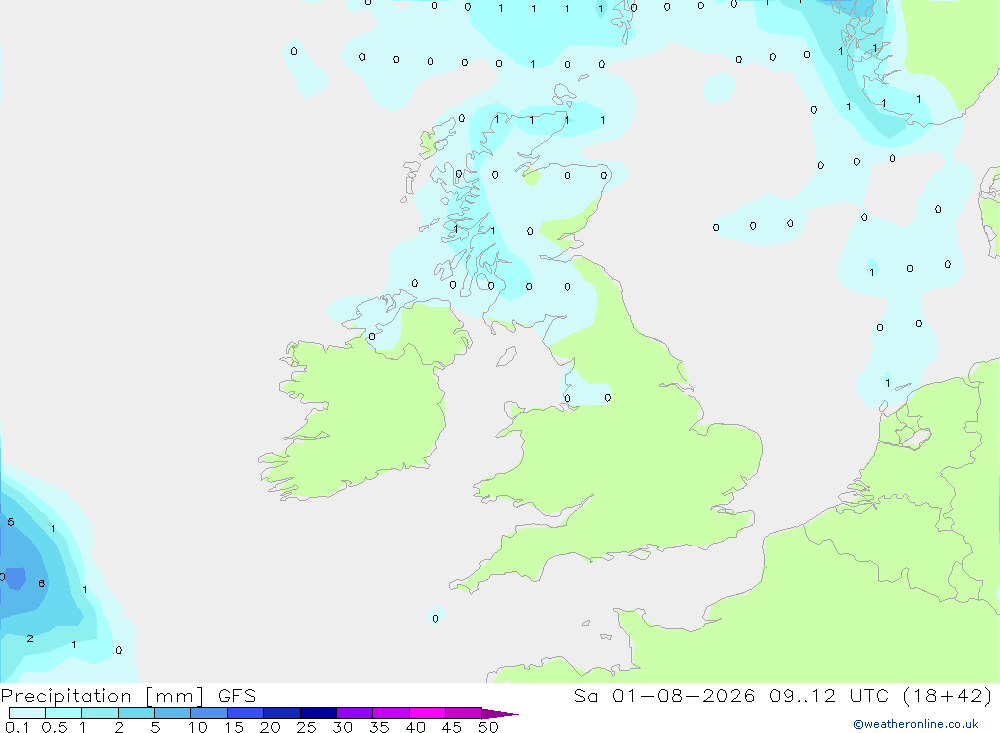
Task: Click legend scale label '25'
Action: pyautogui.click(x=307, y=727)
